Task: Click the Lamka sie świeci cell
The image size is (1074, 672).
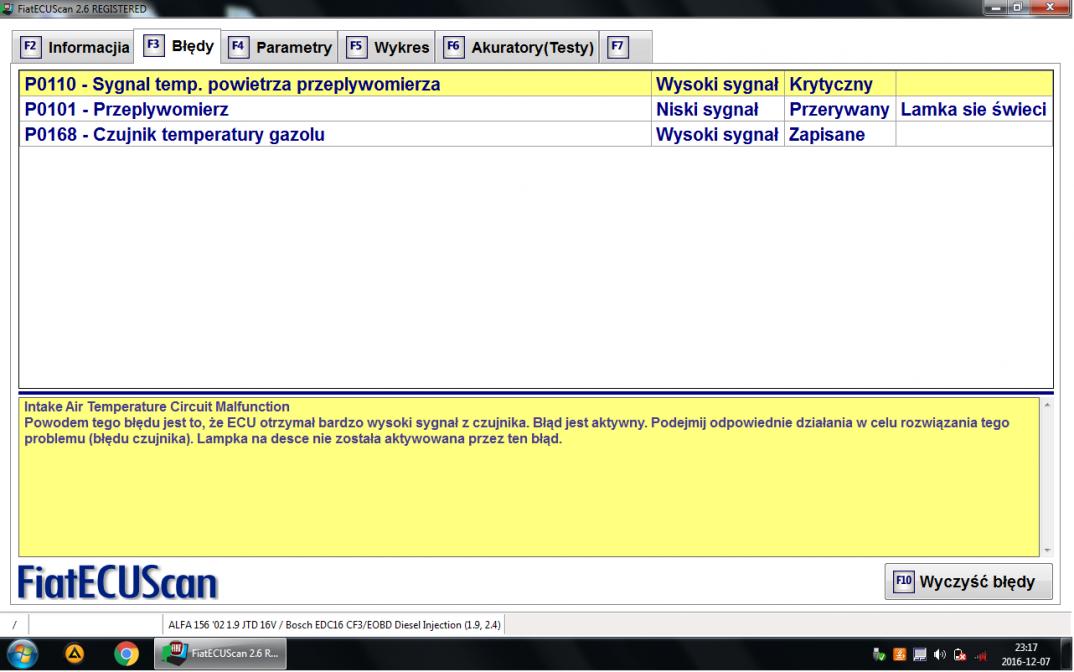Action: 973,109
